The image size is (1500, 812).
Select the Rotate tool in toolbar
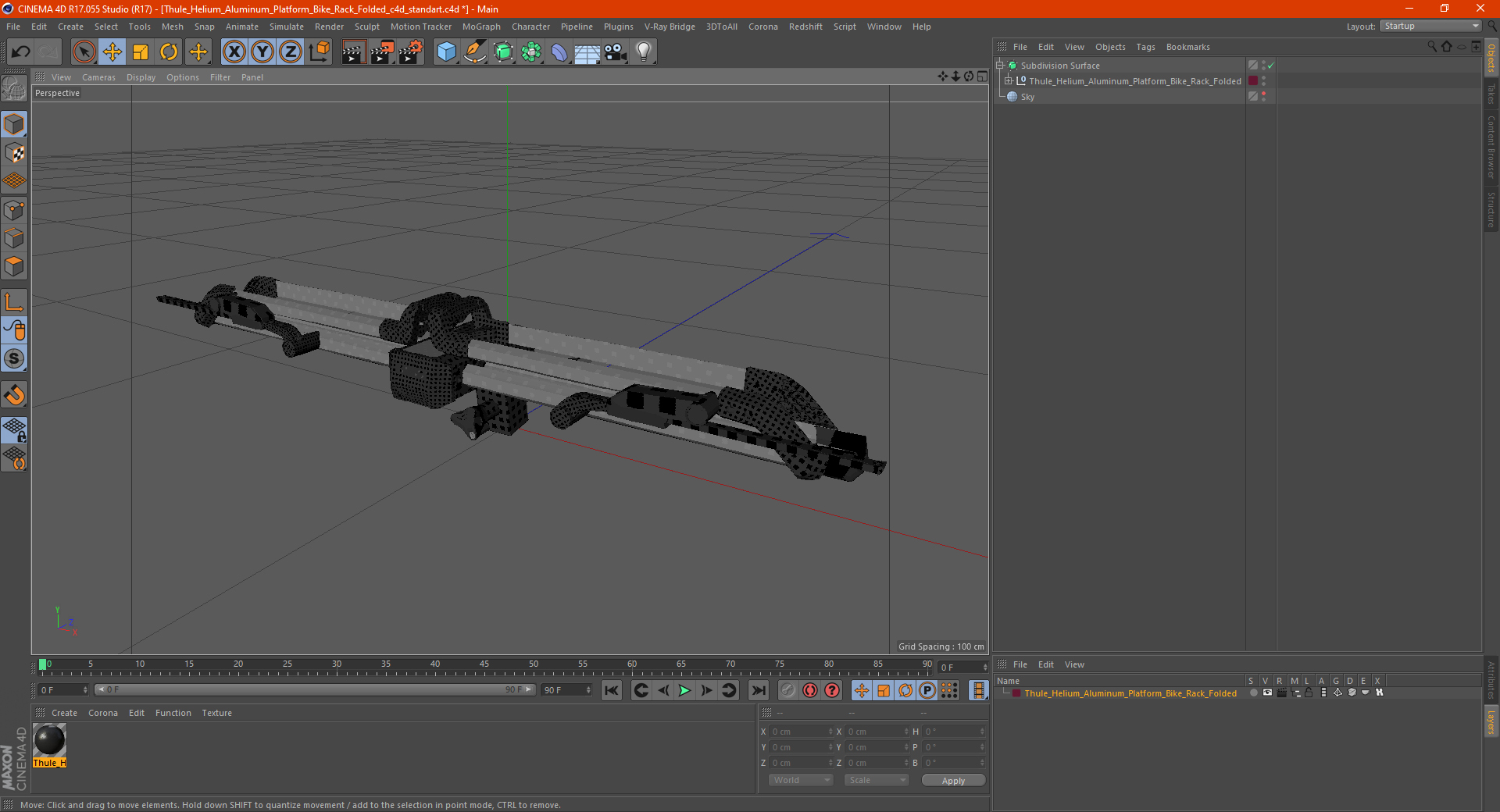click(169, 52)
